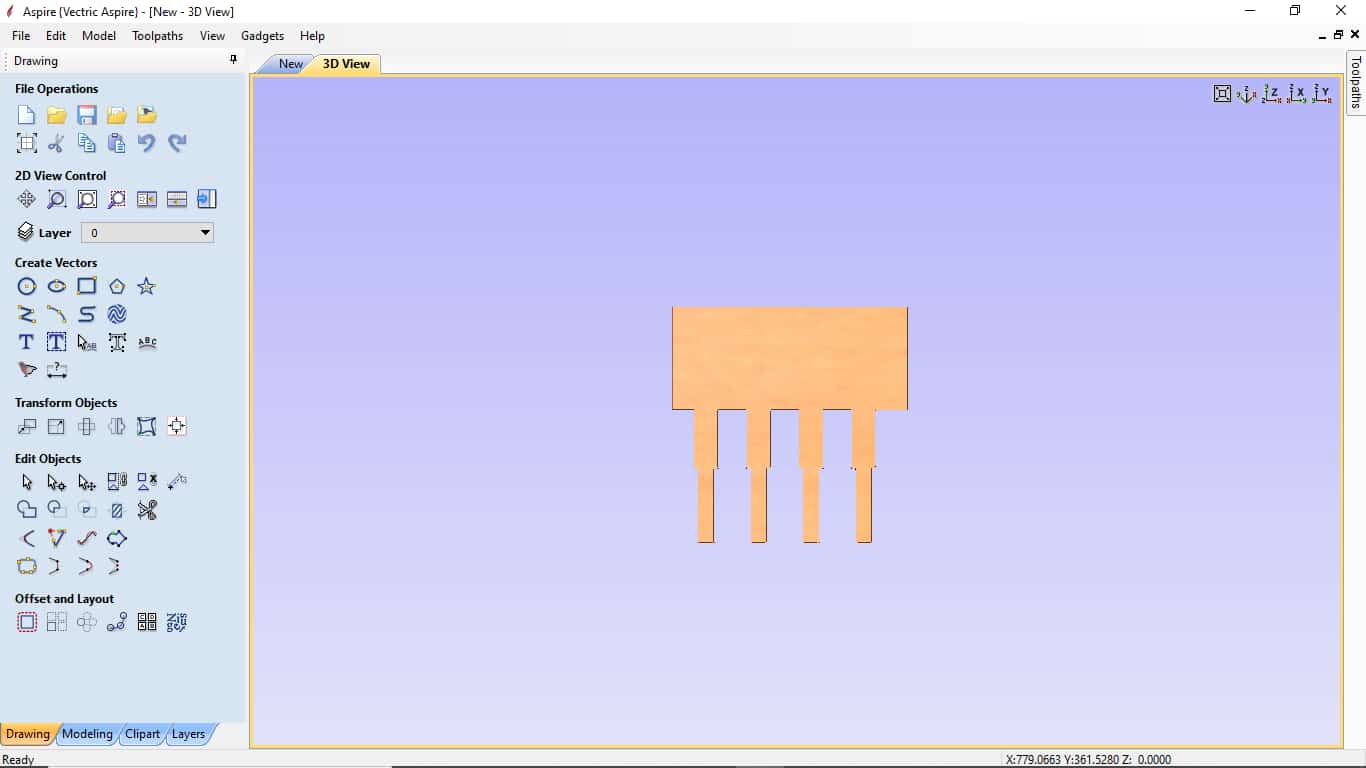
Task: Zoom to fit in 3D view
Action: 1222,94
